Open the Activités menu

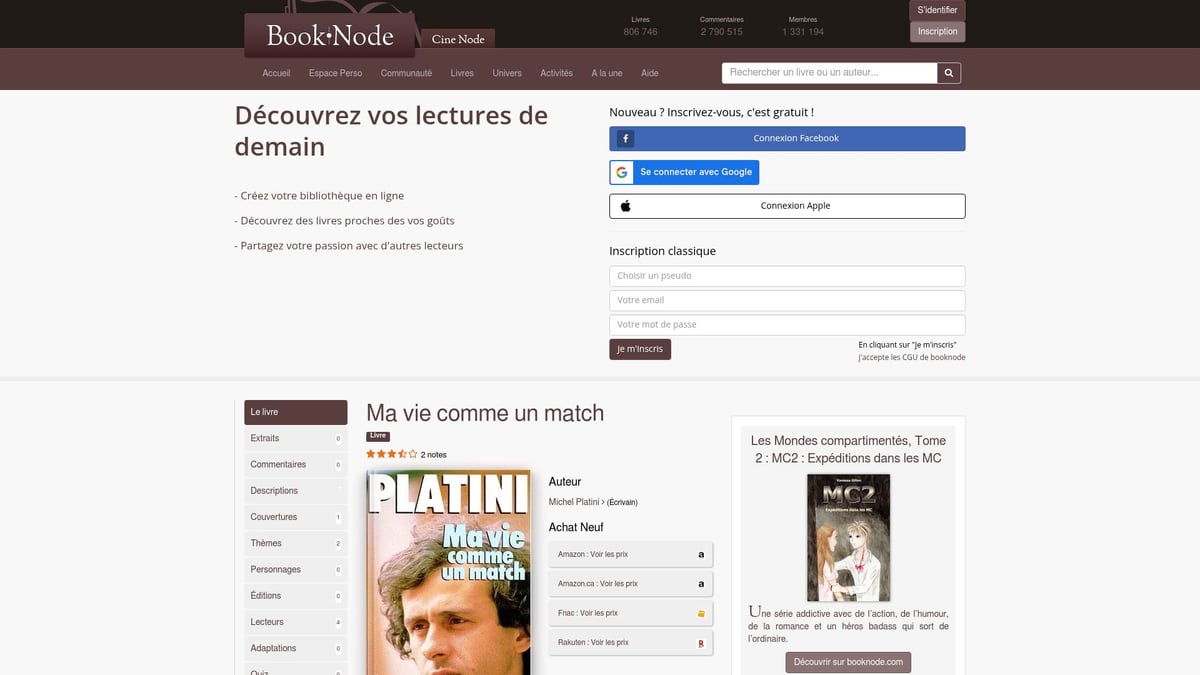click(556, 73)
